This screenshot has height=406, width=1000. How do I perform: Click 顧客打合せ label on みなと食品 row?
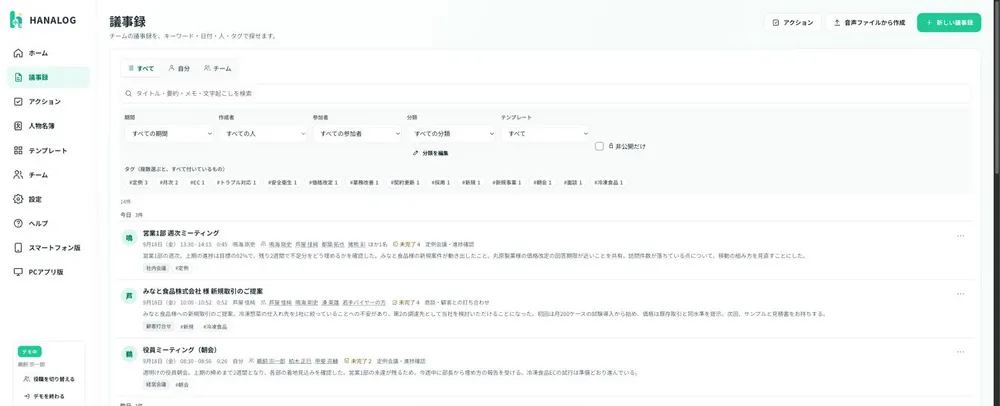[x=159, y=326]
